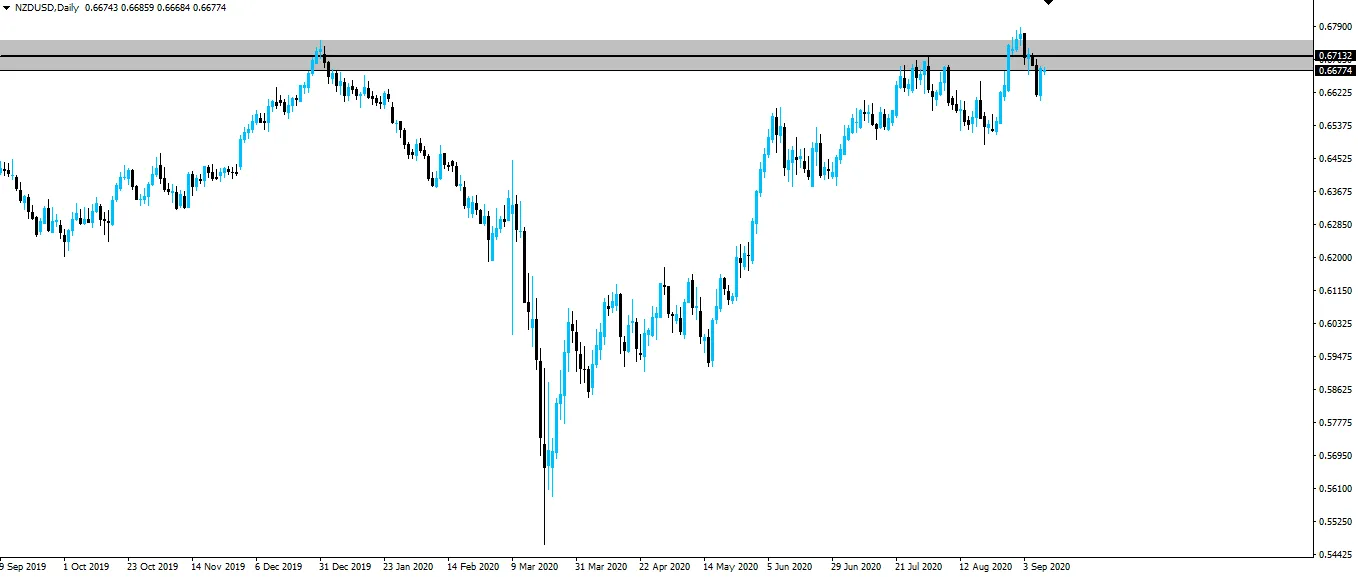The image size is (1358, 577).
Task: Click the 0.64525 price axis label
Action: 1336,158
